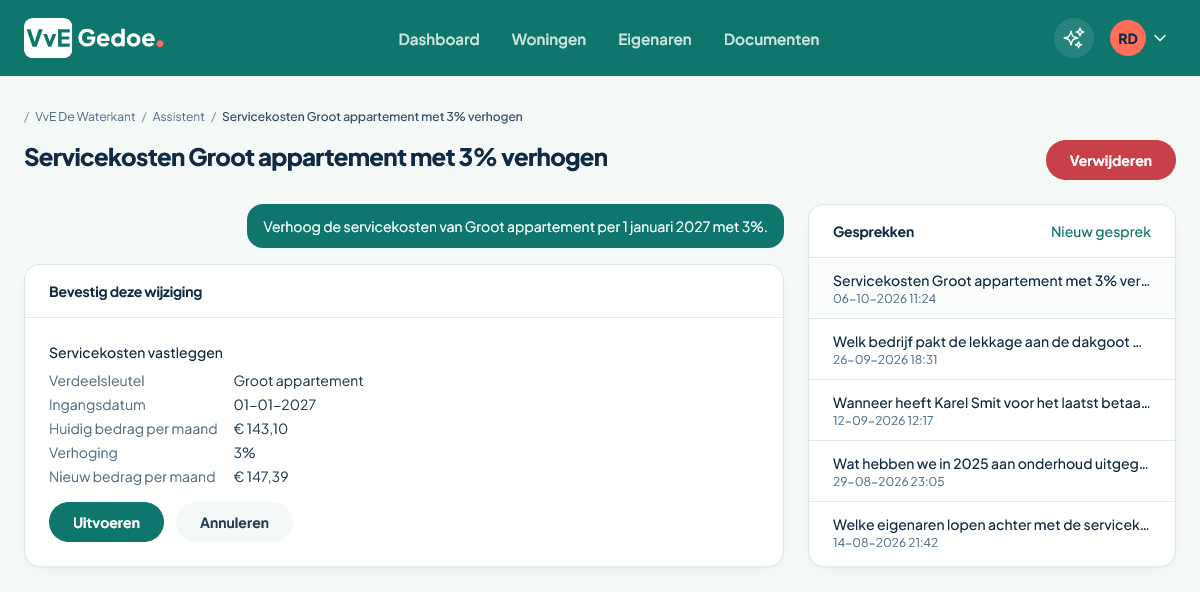Open the Eigenaren menu item
The image size is (1200, 592).
click(655, 40)
